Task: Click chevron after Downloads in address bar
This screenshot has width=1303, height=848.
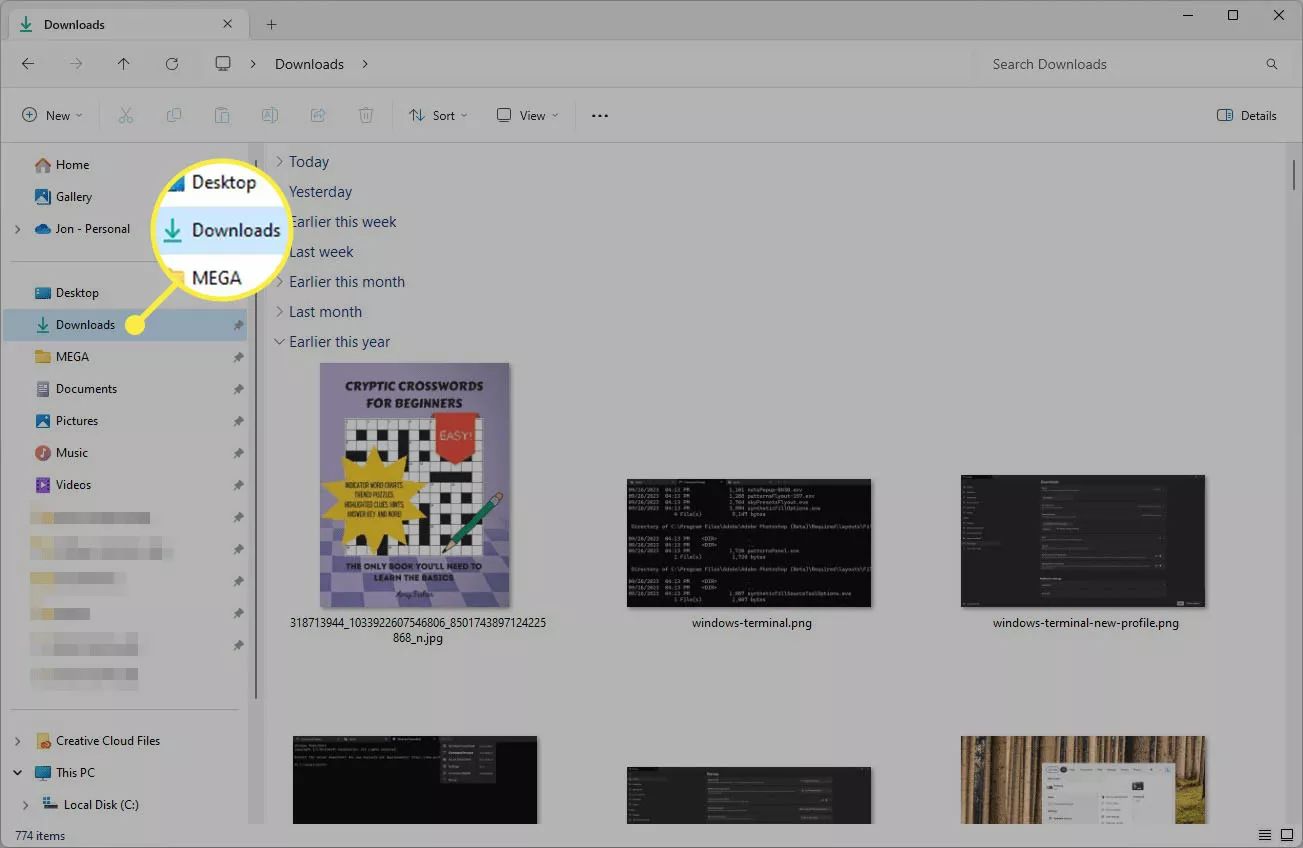Action: point(365,64)
